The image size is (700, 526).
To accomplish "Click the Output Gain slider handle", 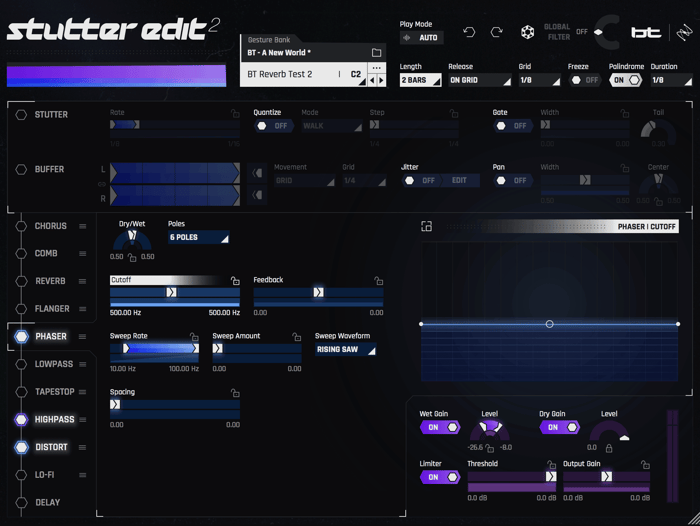I will click(x=606, y=477).
